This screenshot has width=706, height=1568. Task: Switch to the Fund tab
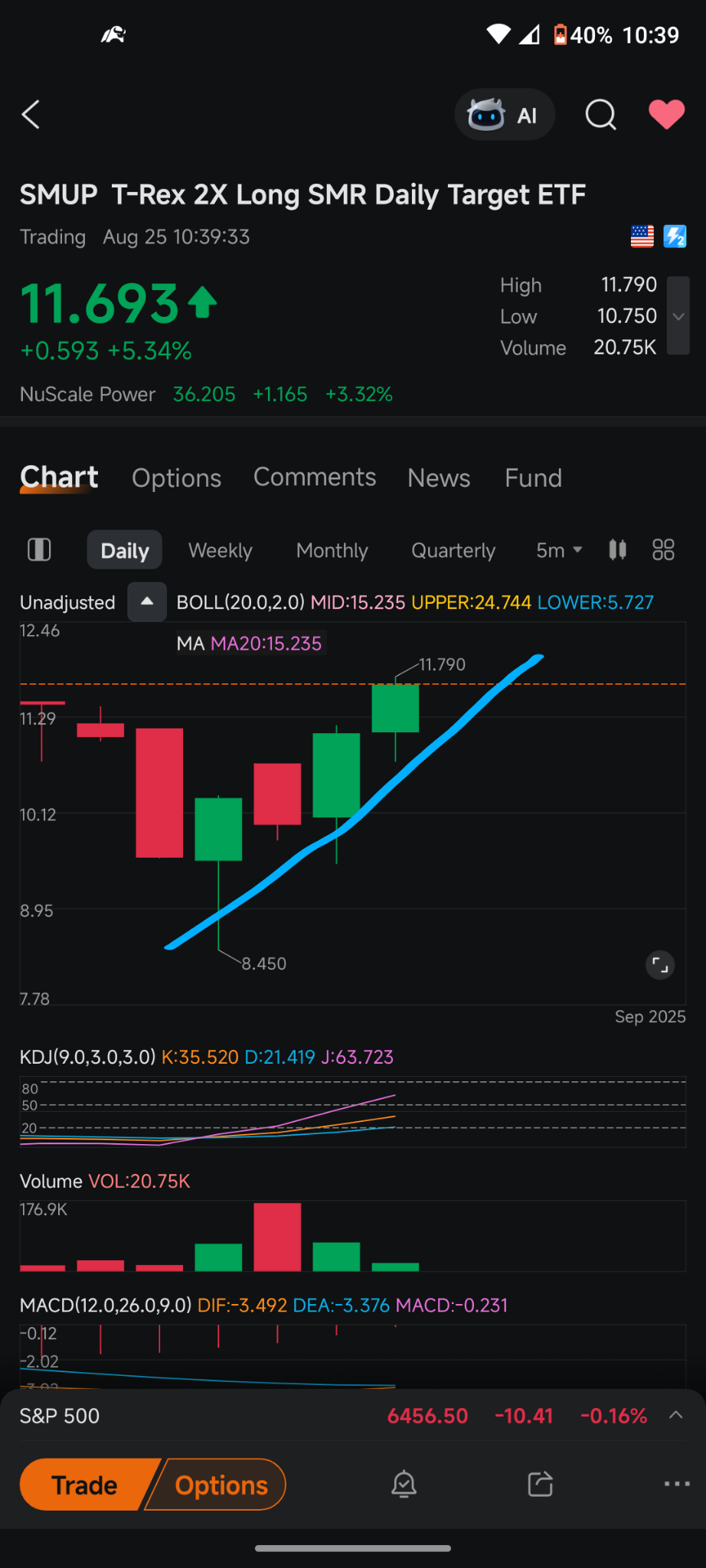pyautogui.click(x=533, y=478)
